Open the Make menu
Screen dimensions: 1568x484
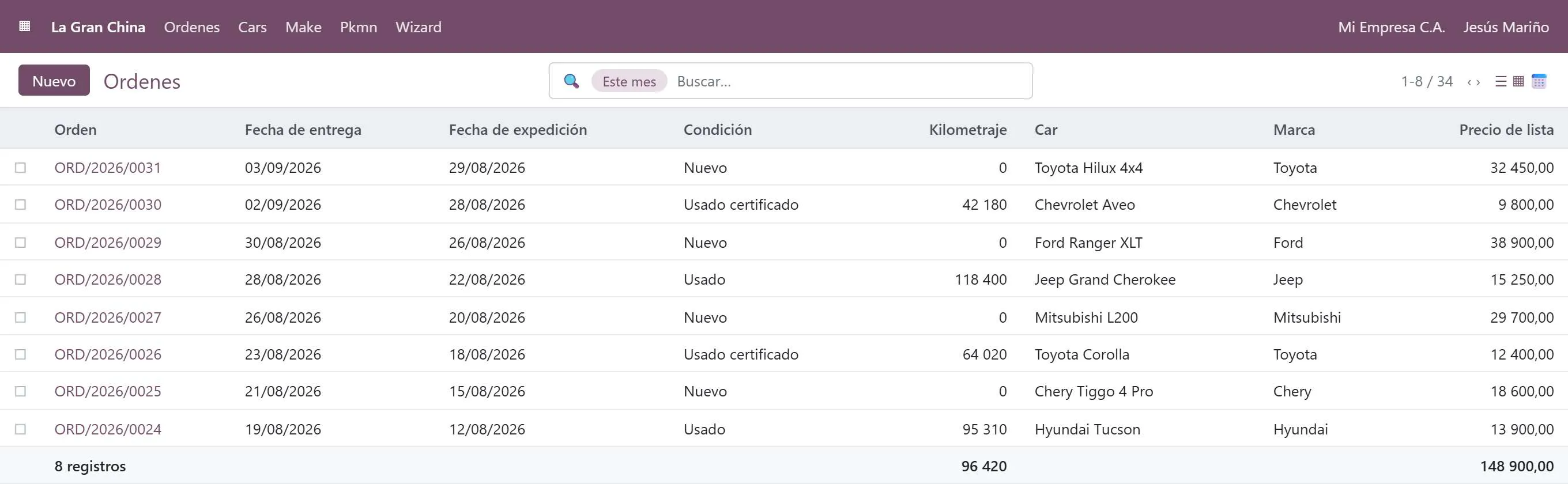click(x=303, y=27)
